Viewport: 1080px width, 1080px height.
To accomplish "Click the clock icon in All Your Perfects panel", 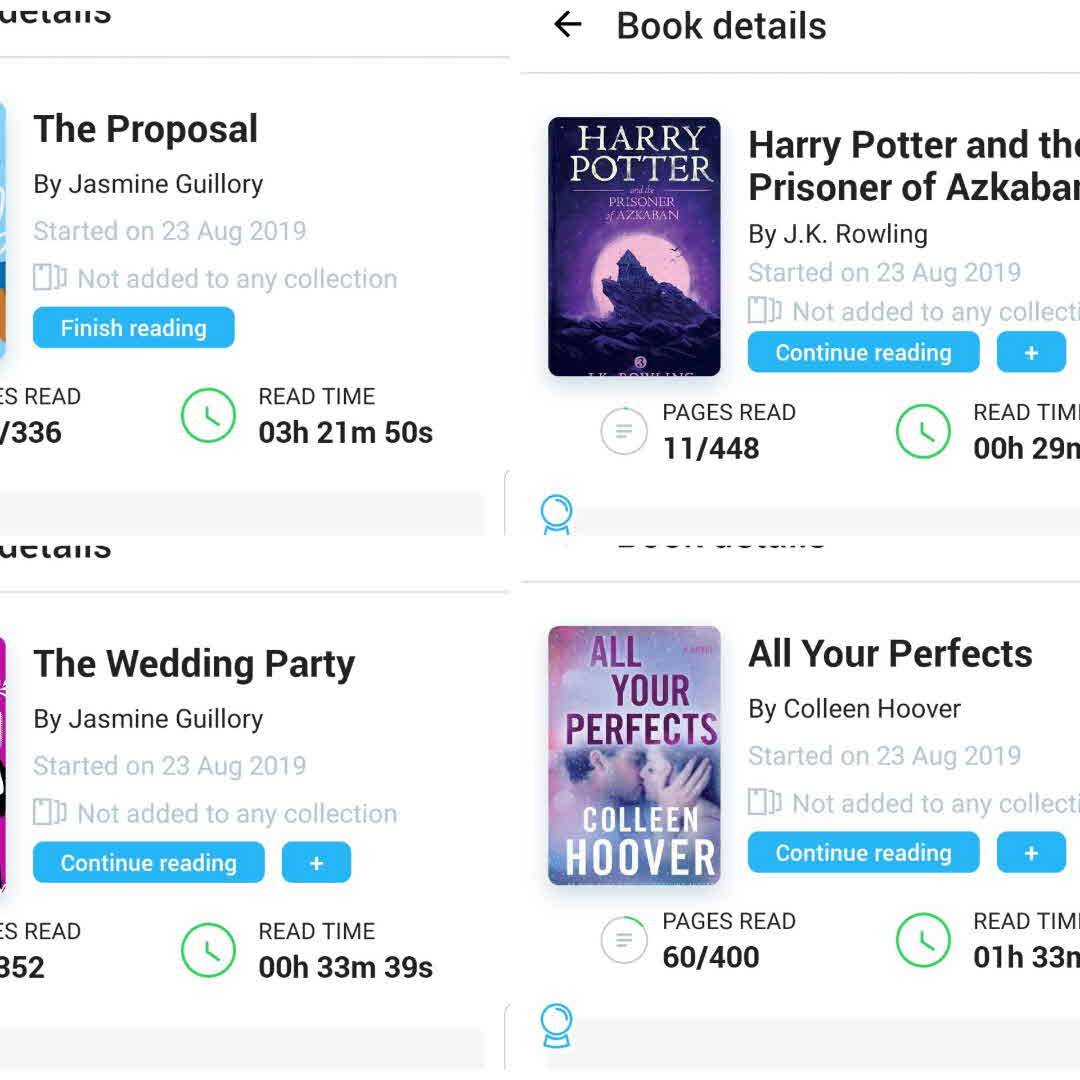I will [922, 940].
